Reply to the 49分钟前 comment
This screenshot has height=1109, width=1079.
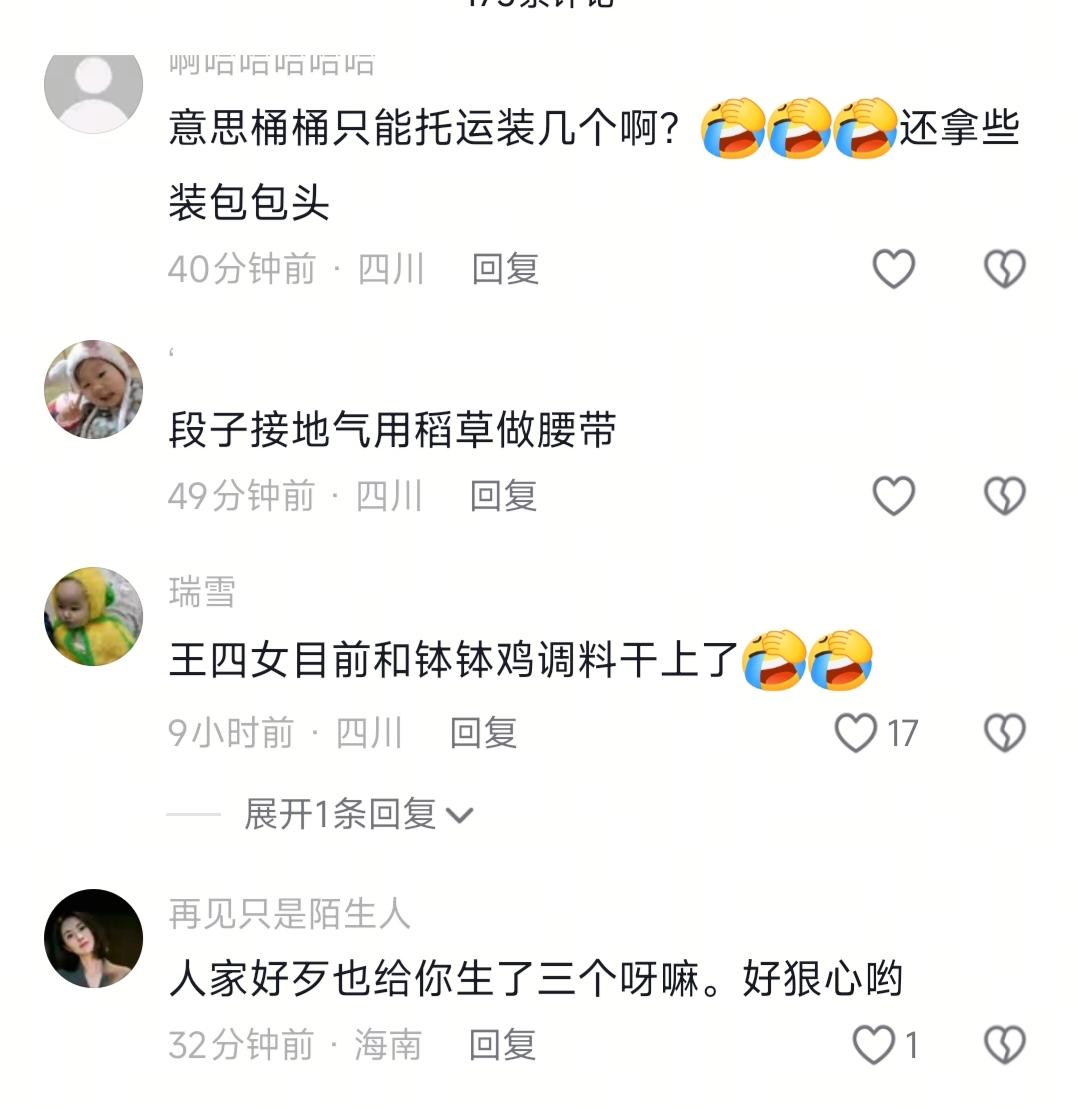click(x=503, y=495)
